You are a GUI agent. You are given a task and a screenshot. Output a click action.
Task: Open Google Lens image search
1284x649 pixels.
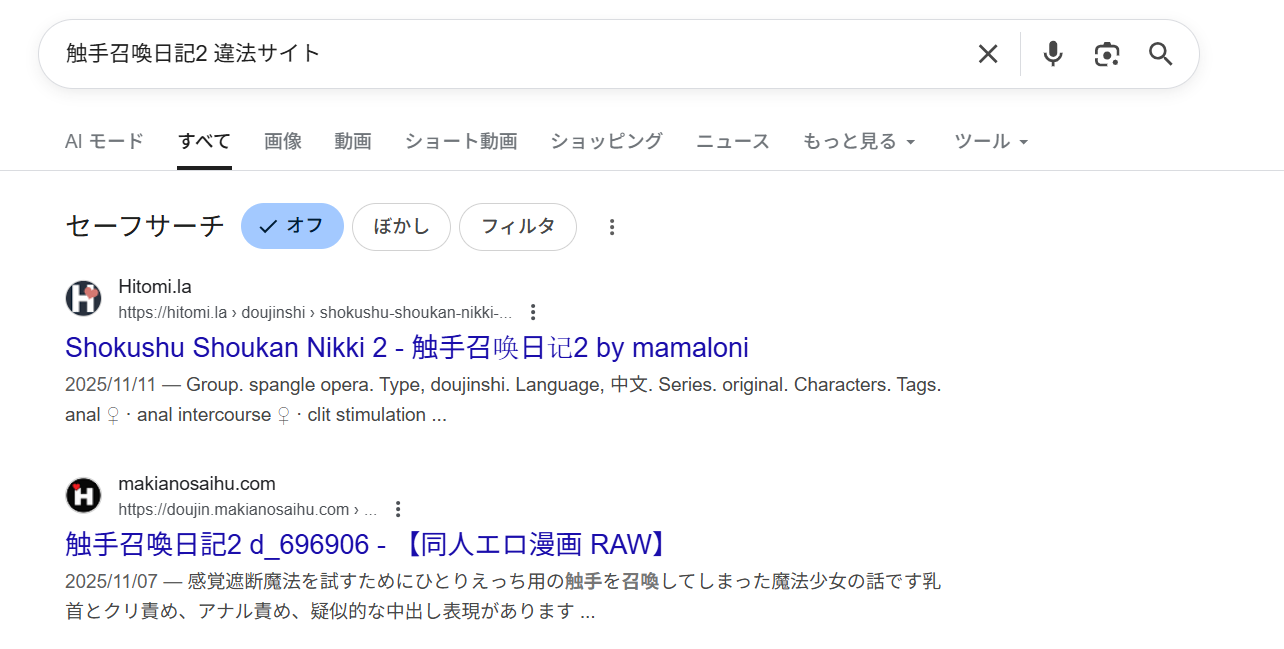(x=1106, y=54)
